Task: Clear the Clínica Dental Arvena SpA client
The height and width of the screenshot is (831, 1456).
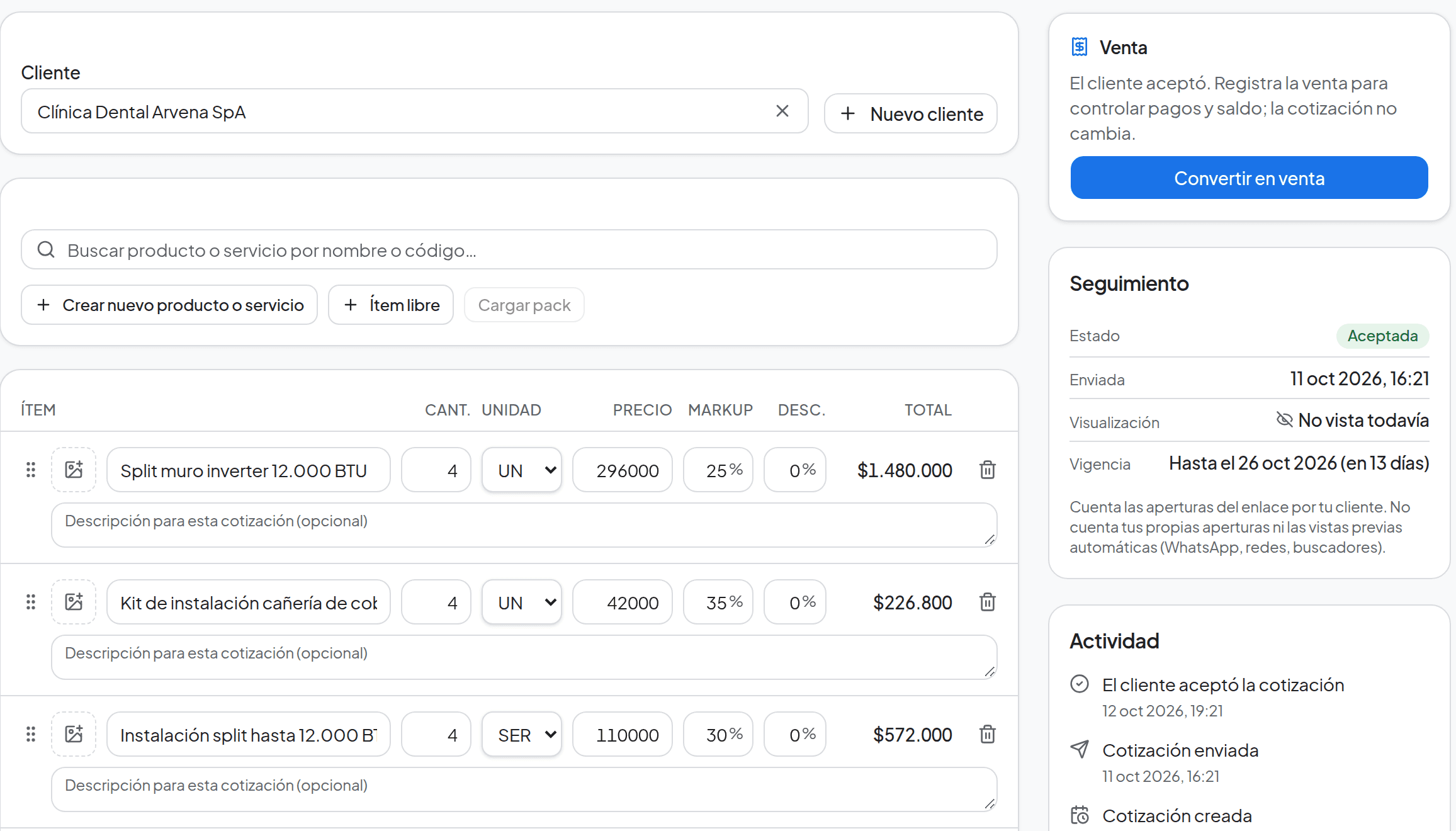Action: 782,111
